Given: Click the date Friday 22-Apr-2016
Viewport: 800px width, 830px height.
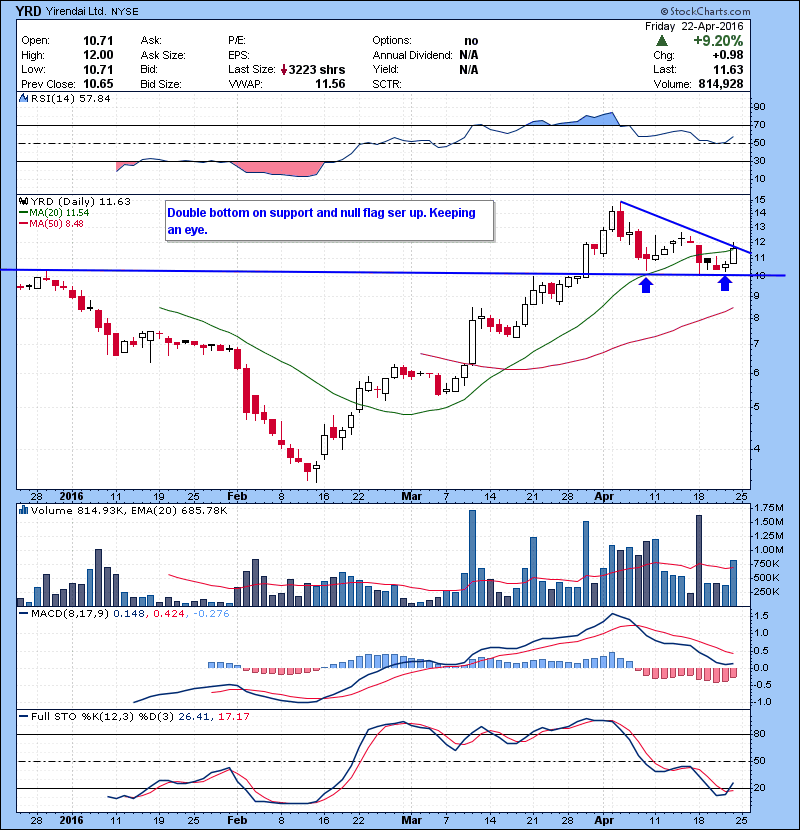Looking at the screenshot, I should click(694, 26).
